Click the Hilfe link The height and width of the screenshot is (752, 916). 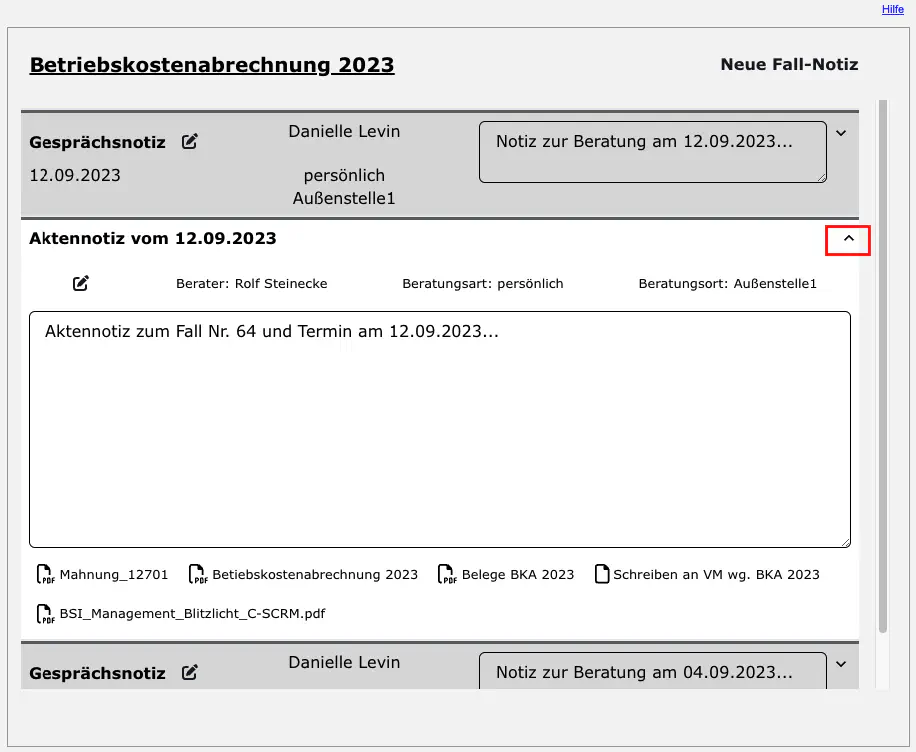point(892,9)
